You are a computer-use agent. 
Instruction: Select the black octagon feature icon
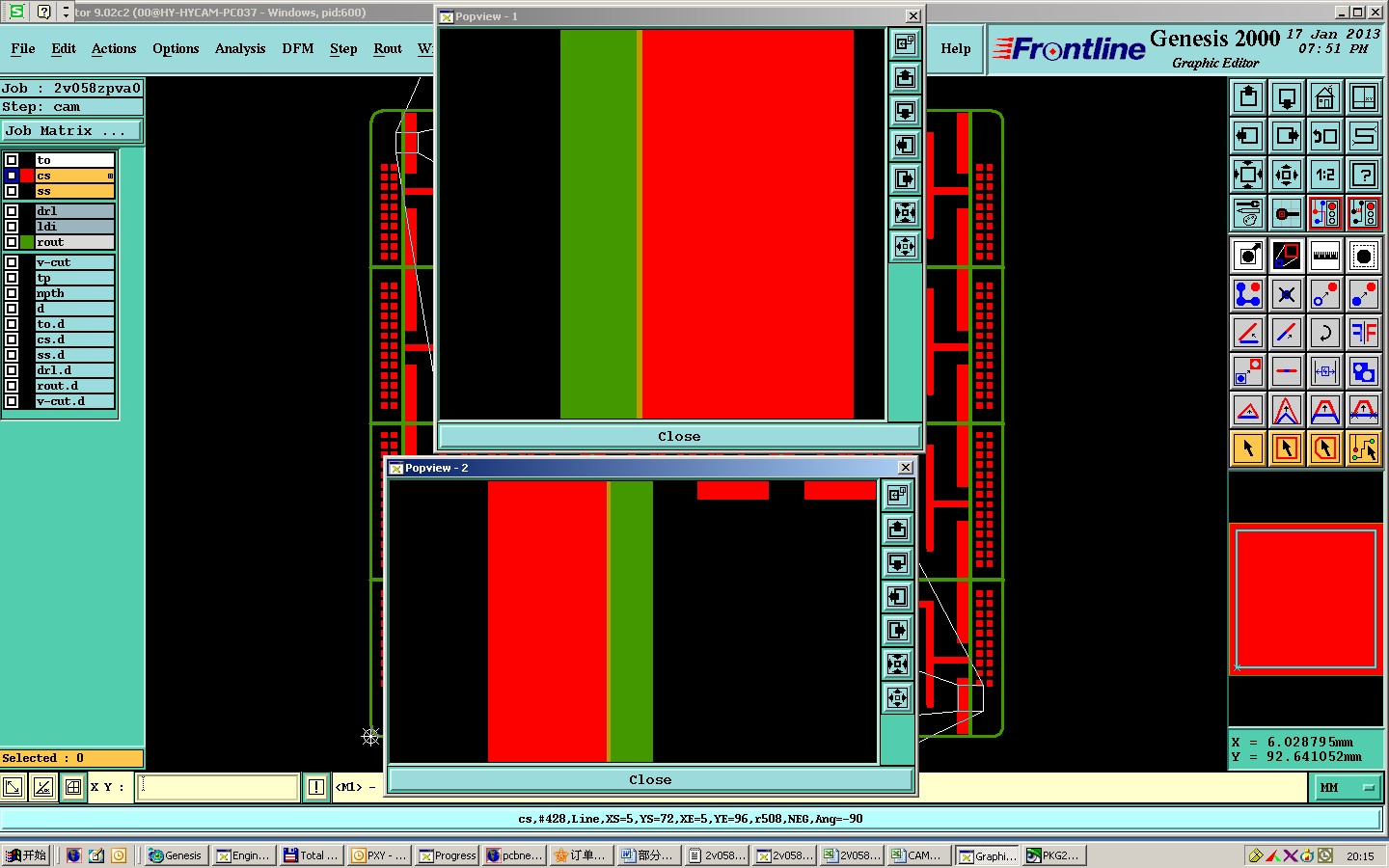1364,256
